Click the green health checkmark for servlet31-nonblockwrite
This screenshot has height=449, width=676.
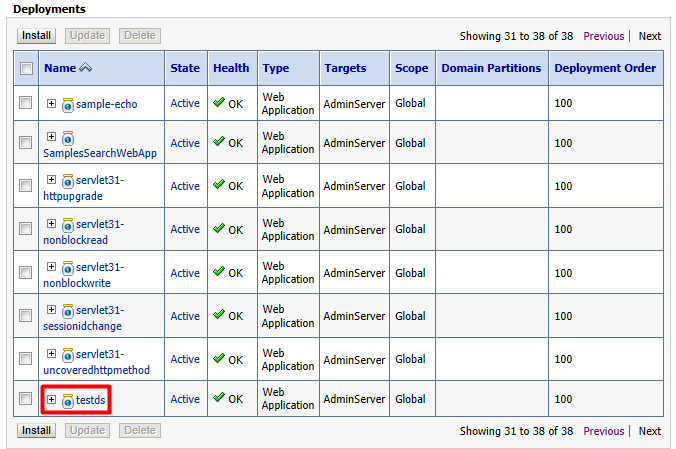click(x=219, y=271)
